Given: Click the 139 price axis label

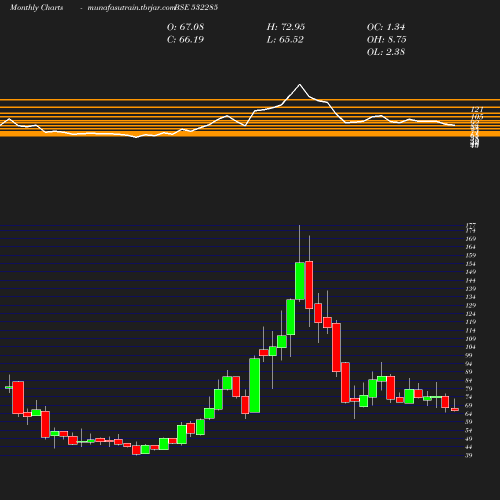Looking at the screenshot, I should pos(471,289).
